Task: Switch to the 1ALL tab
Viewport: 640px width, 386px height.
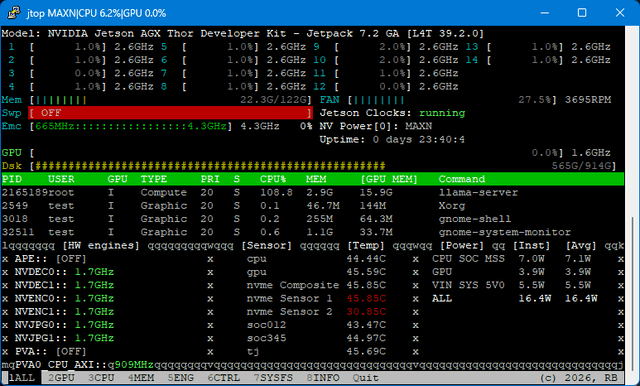Action: click(22, 377)
